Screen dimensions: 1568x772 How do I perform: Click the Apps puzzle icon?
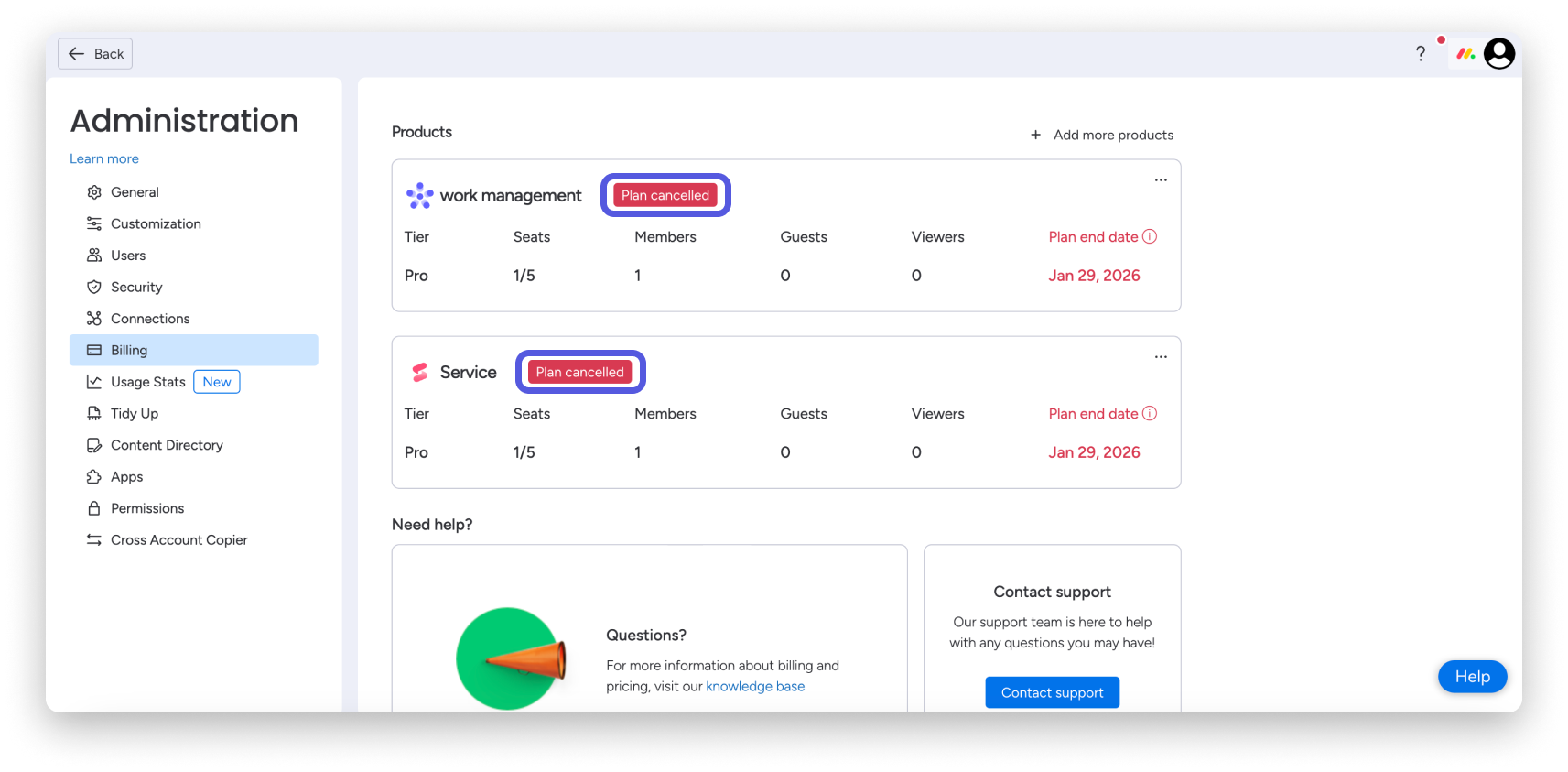click(x=94, y=476)
